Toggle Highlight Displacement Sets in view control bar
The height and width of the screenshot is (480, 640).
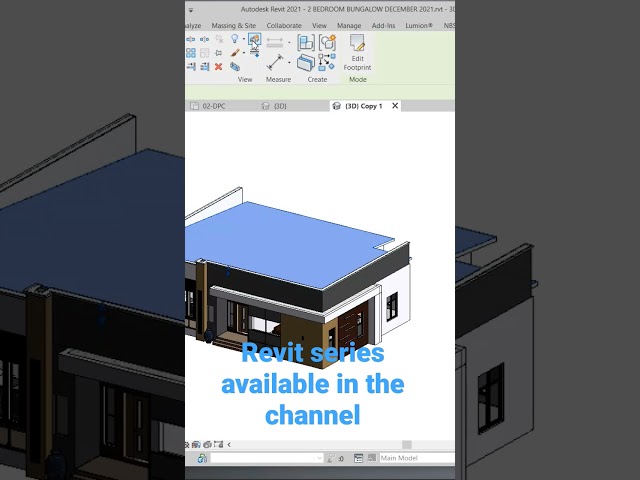point(207,444)
